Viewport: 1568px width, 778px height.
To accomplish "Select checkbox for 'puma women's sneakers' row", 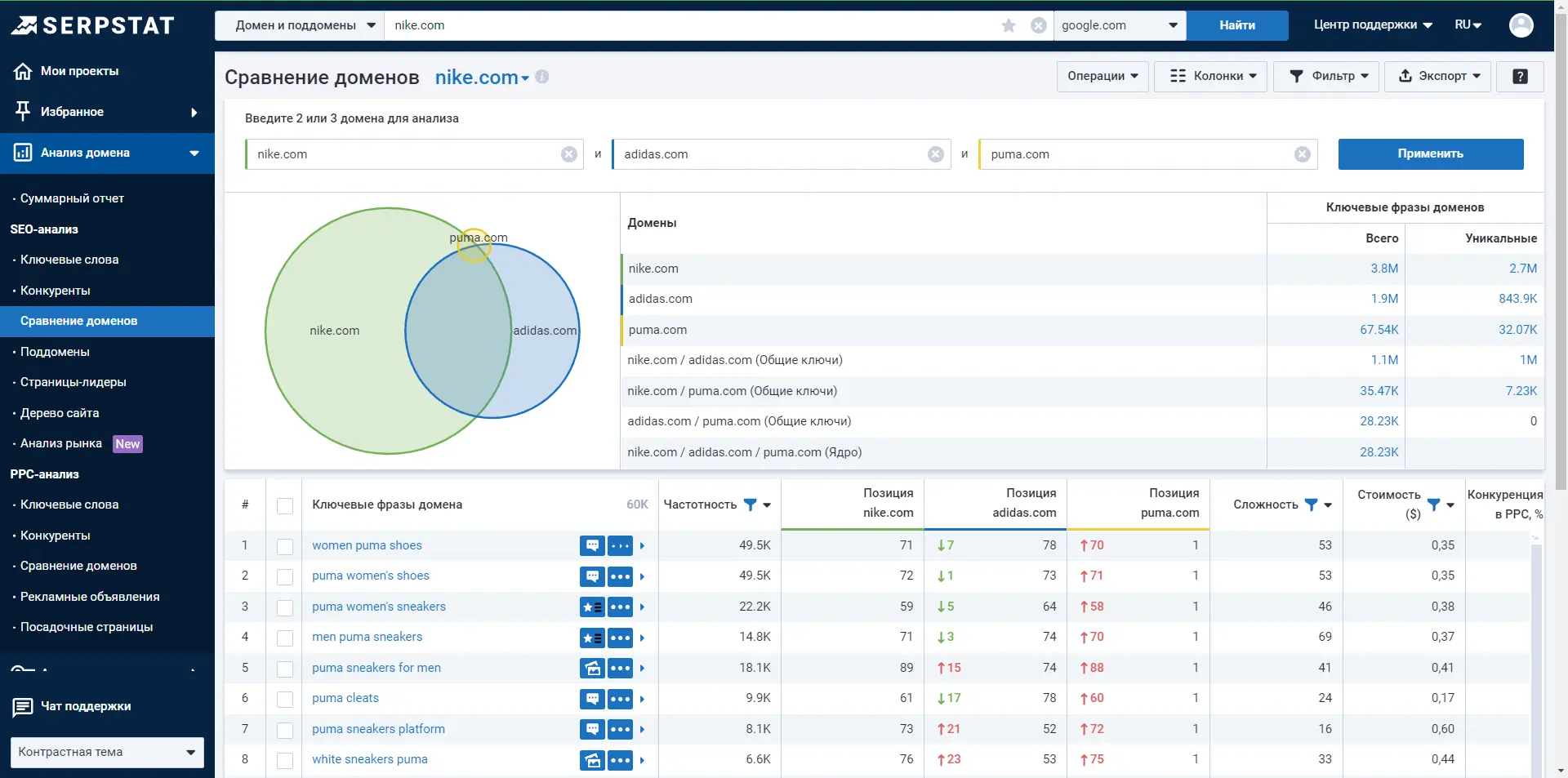I will coord(285,607).
